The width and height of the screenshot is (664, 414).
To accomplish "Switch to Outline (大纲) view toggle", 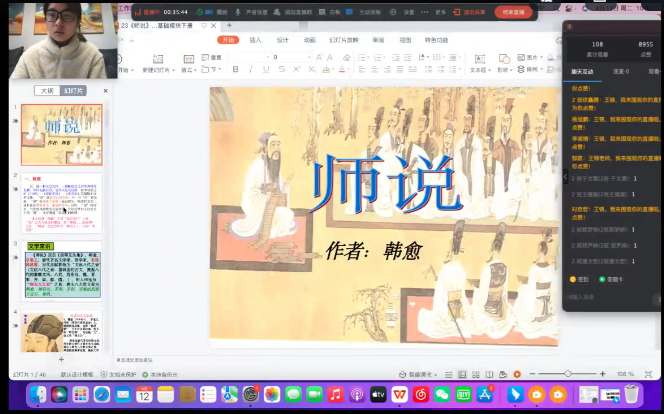I will [47, 91].
